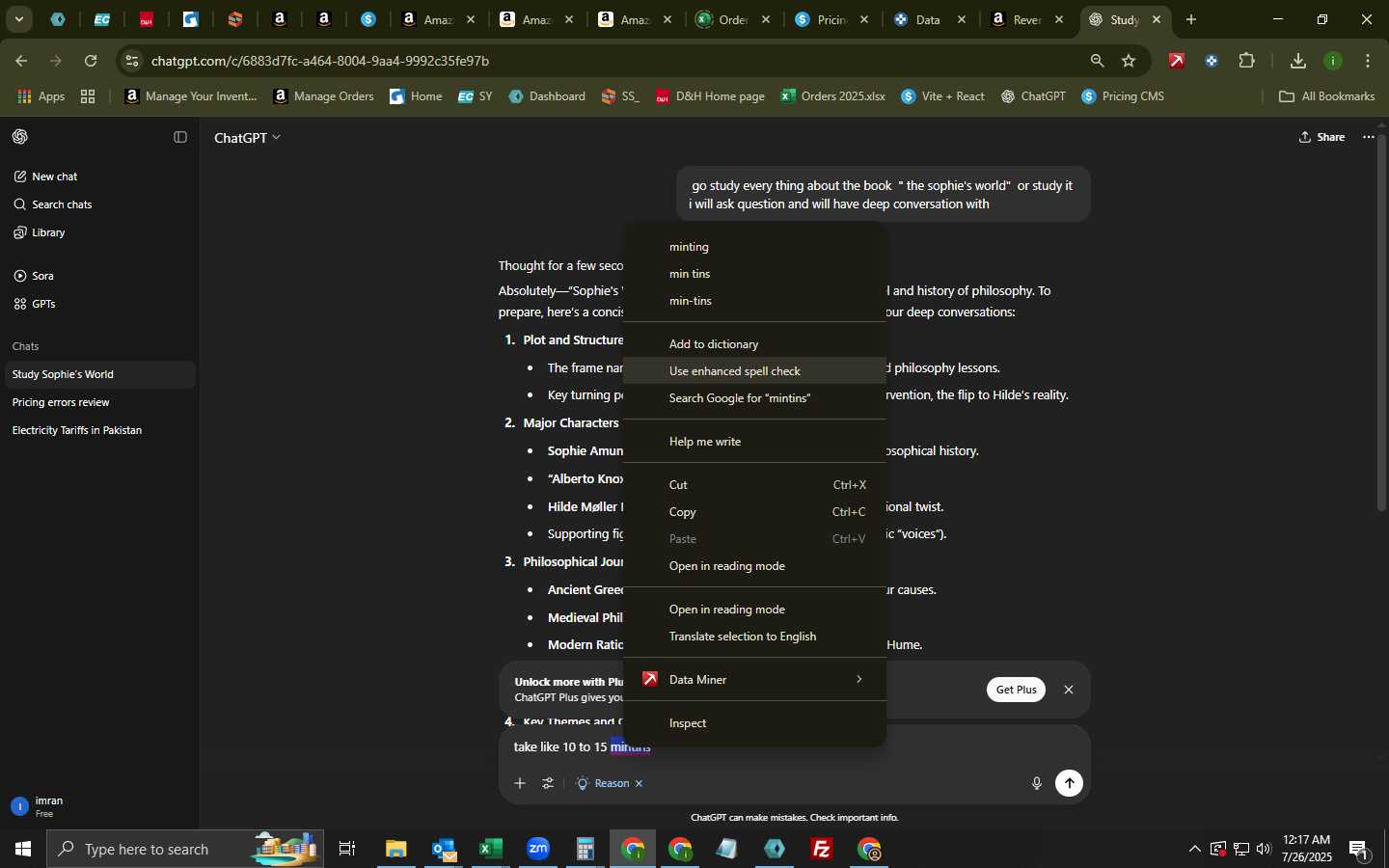Open Excel from the taskbar
The height and width of the screenshot is (868, 1389).
(491, 849)
